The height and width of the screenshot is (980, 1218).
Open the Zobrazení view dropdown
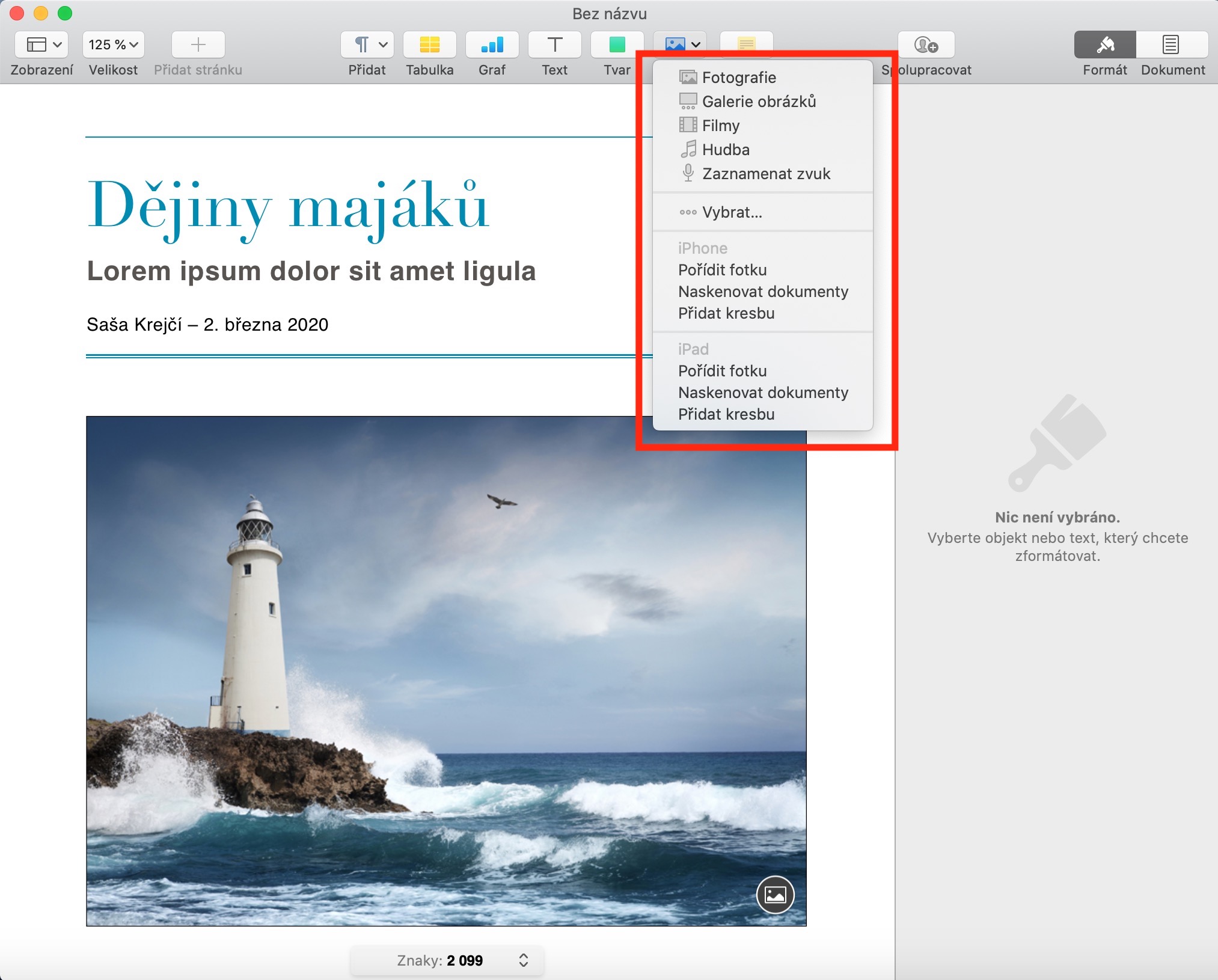[x=41, y=45]
